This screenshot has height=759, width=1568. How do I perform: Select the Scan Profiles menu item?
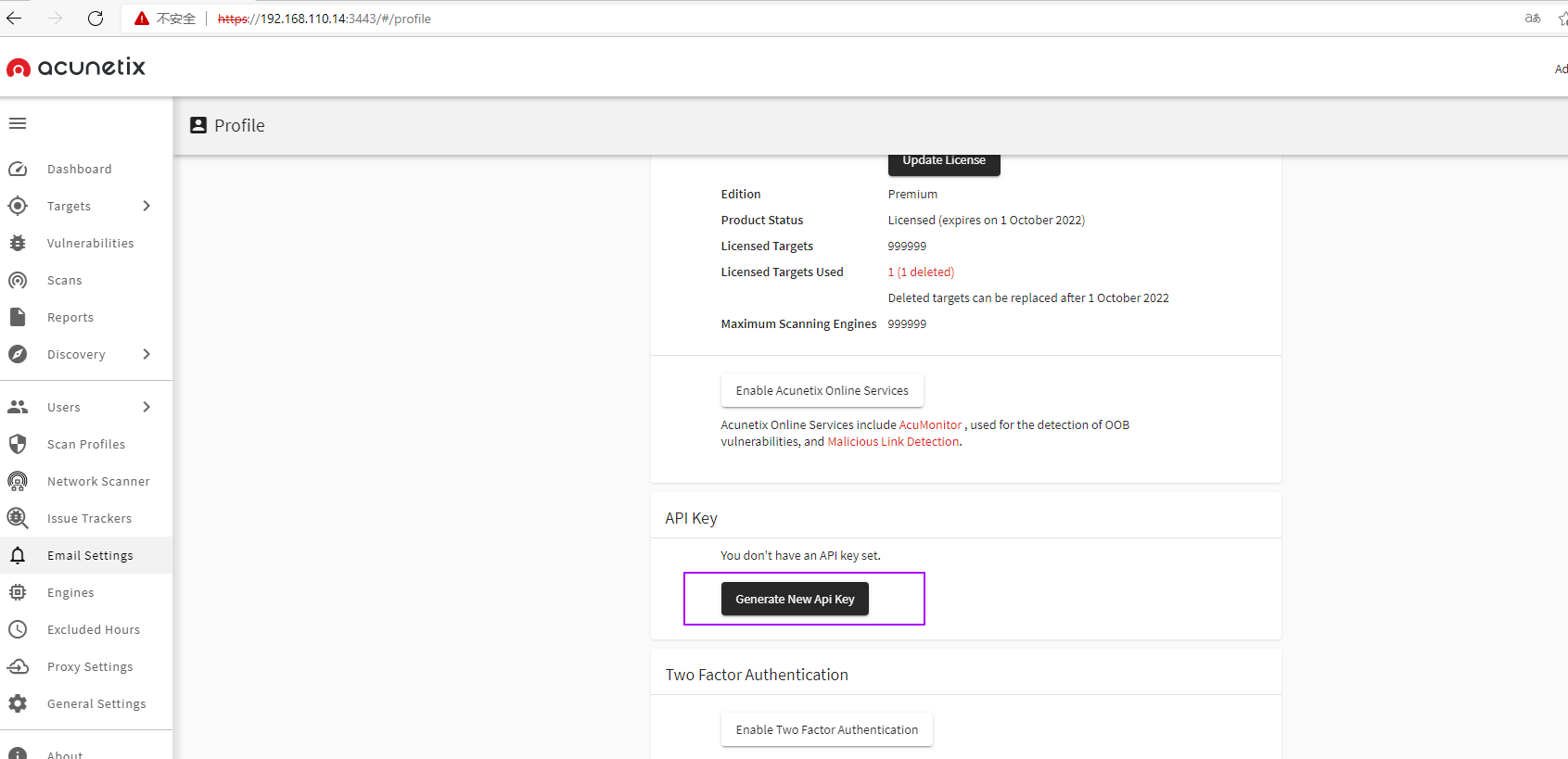86,444
